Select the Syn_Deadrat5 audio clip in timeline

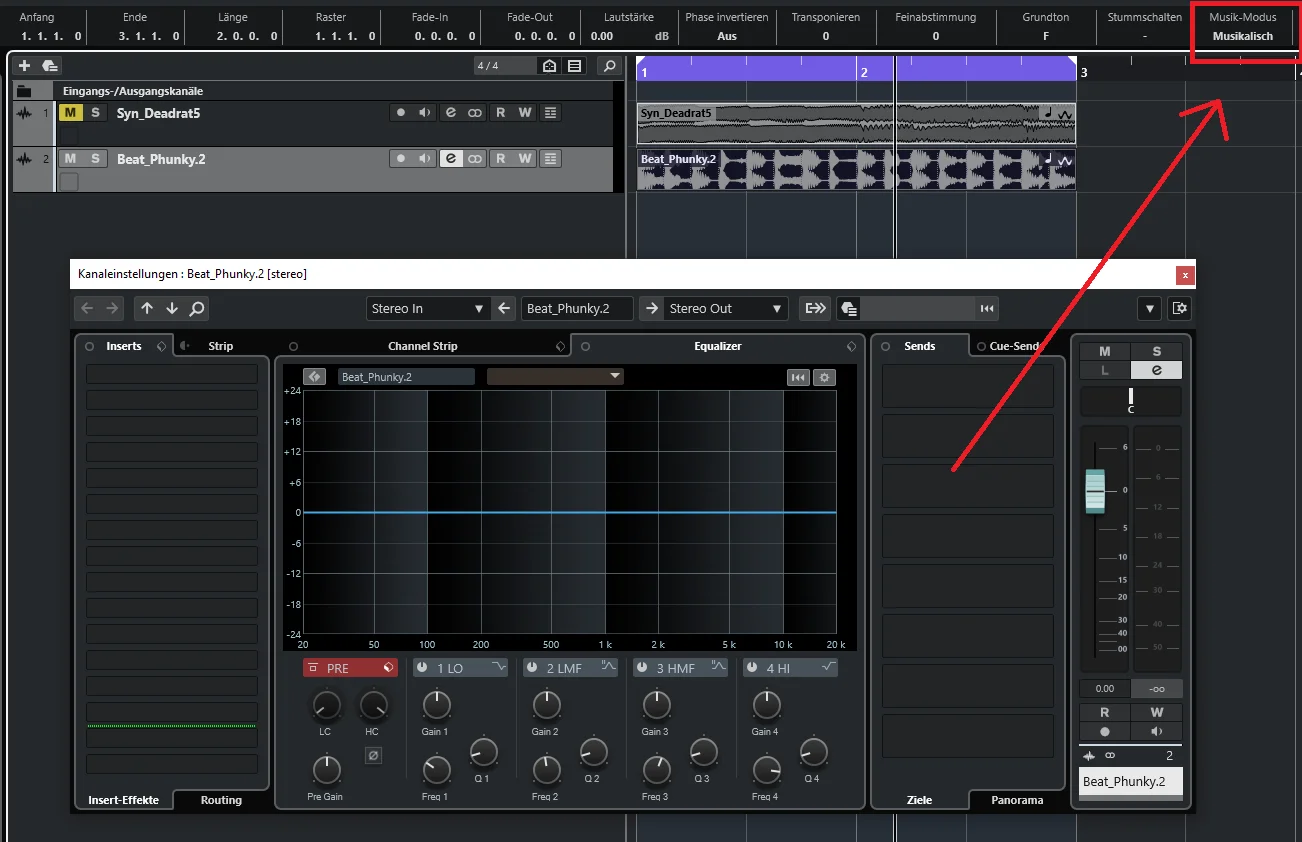click(x=856, y=125)
